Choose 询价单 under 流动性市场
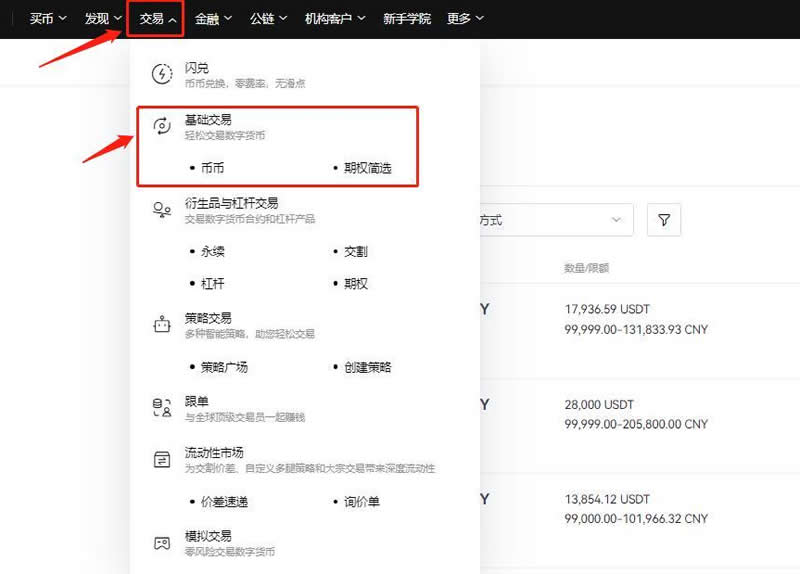 pos(361,501)
